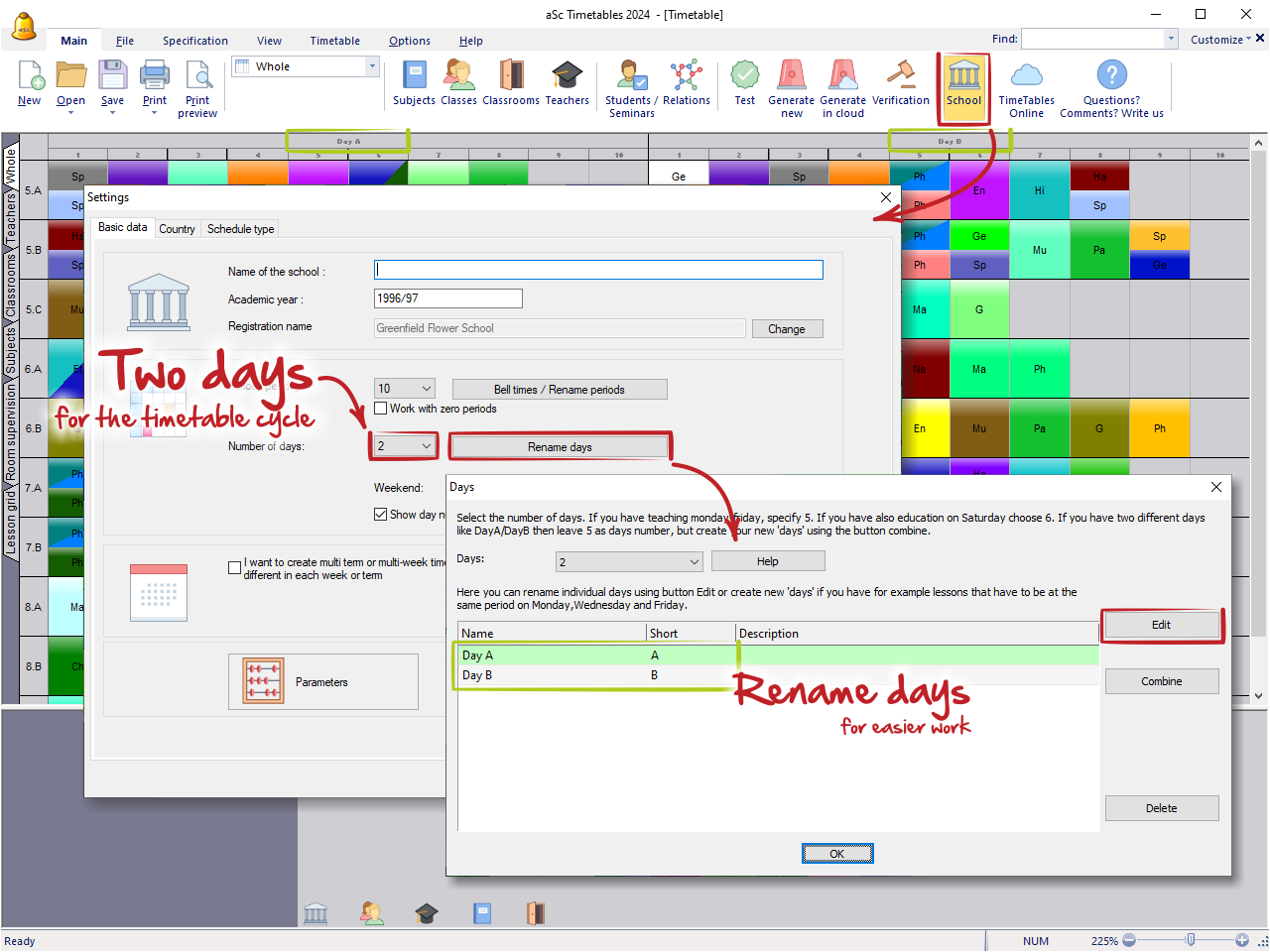Expand the Whole view dropdown

(373, 66)
